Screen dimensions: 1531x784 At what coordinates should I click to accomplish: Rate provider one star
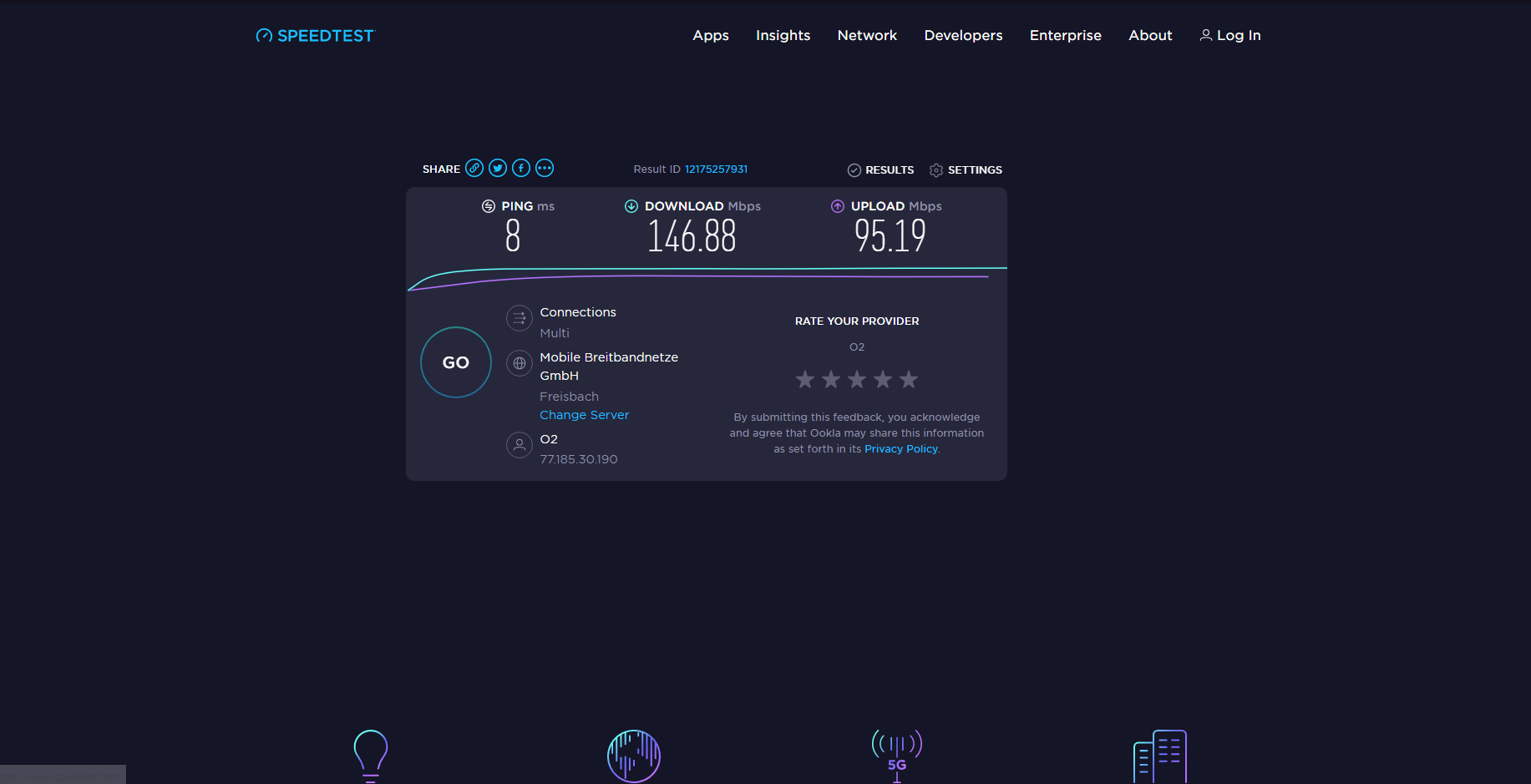coord(805,380)
